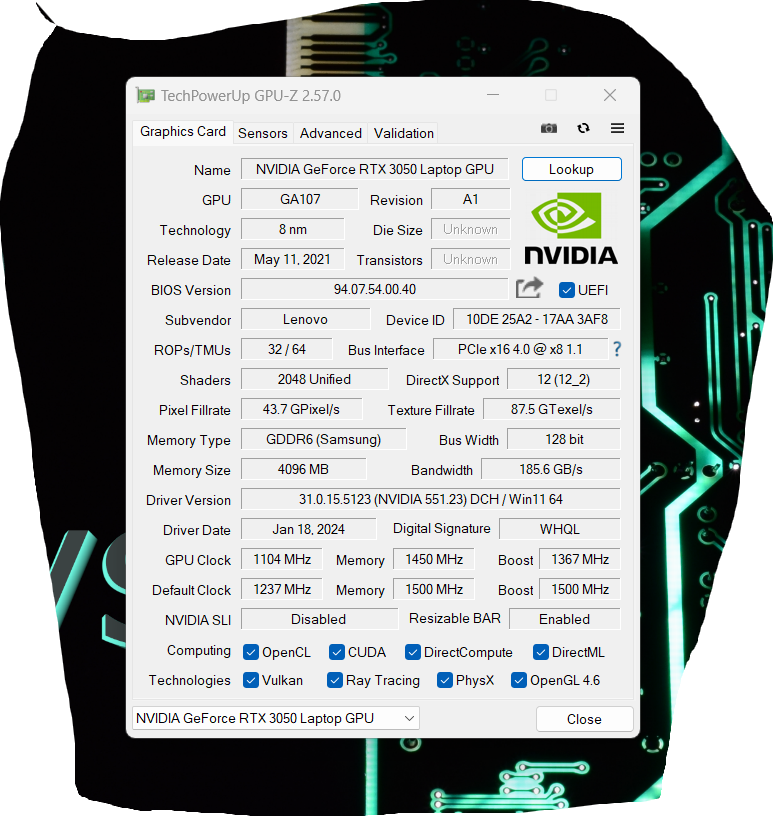The width and height of the screenshot is (773, 816).
Task: Toggle the OpenCL checkbox
Action: 251,652
